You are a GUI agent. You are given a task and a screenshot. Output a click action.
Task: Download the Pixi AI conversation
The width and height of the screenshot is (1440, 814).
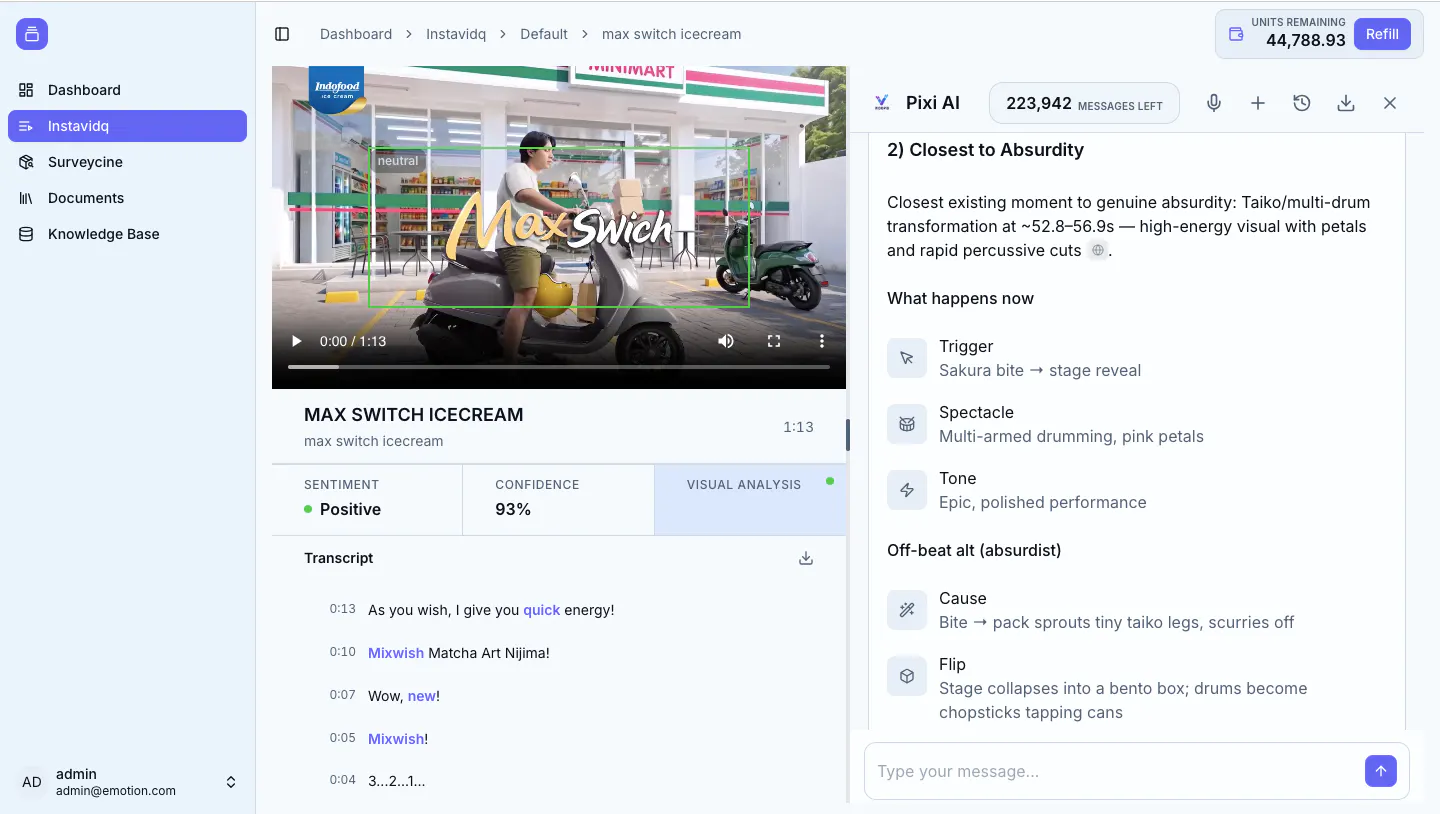pyautogui.click(x=1346, y=103)
